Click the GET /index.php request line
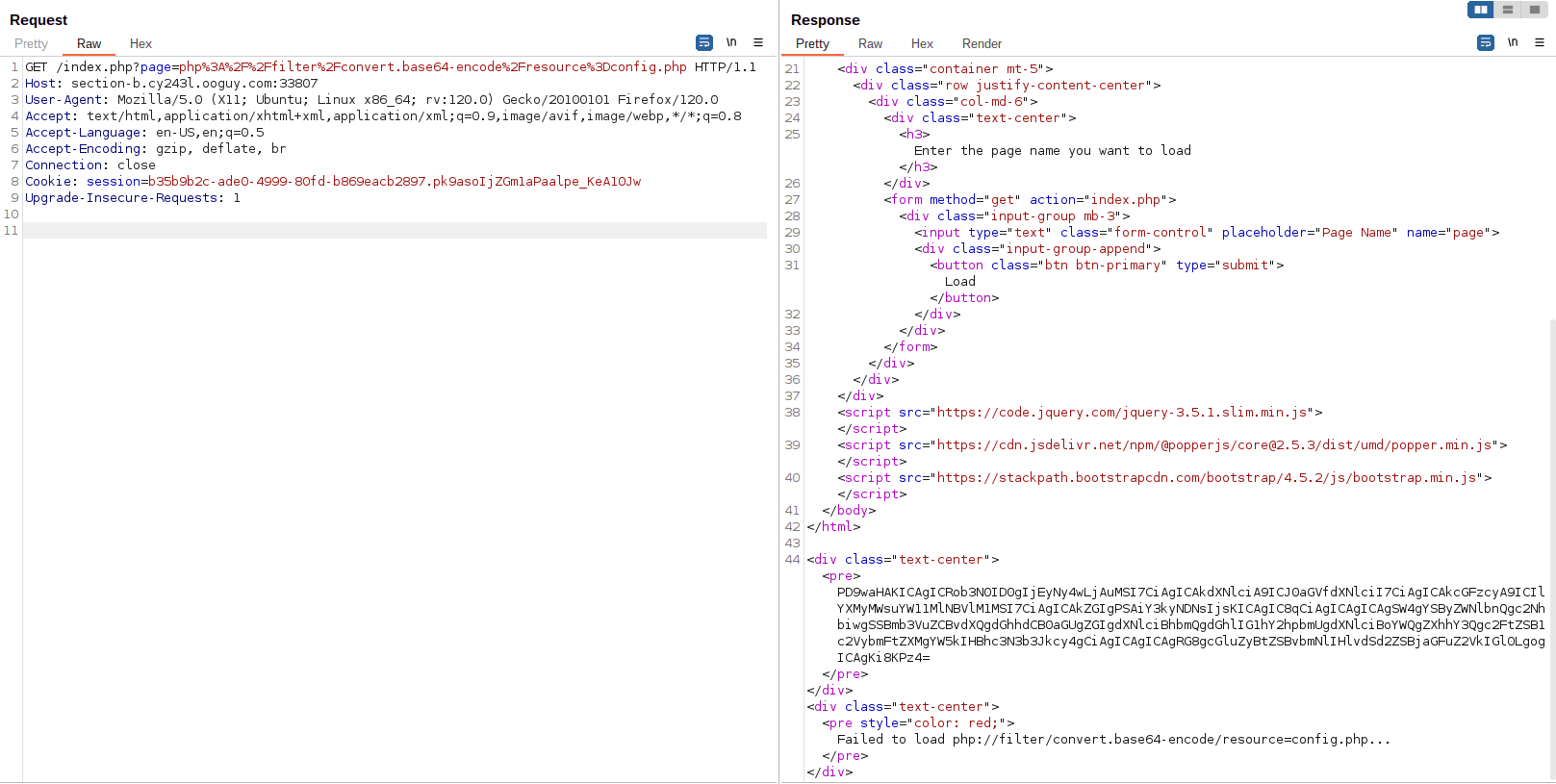 [391, 67]
